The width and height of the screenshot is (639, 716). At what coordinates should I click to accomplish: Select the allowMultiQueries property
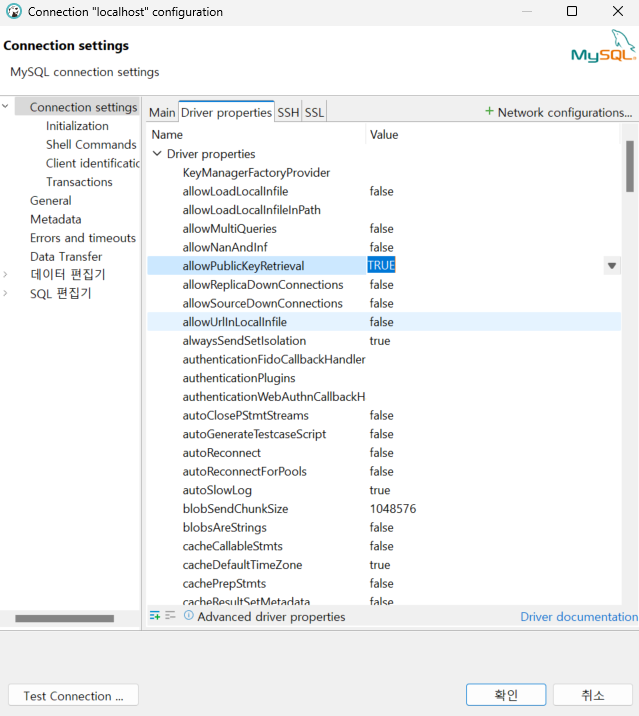(x=230, y=229)
